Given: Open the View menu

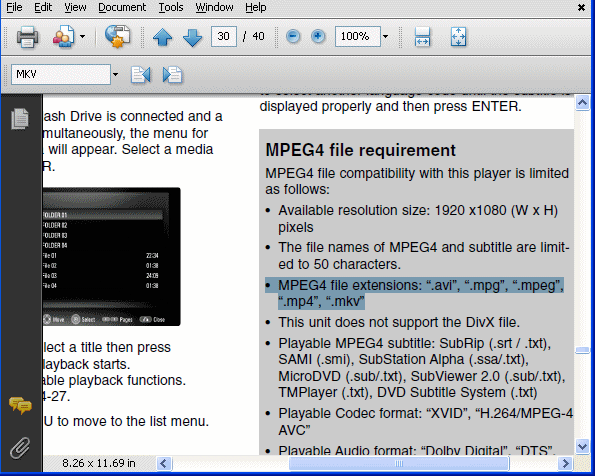Looking at the screenshot, I should (x=75, y=7).
